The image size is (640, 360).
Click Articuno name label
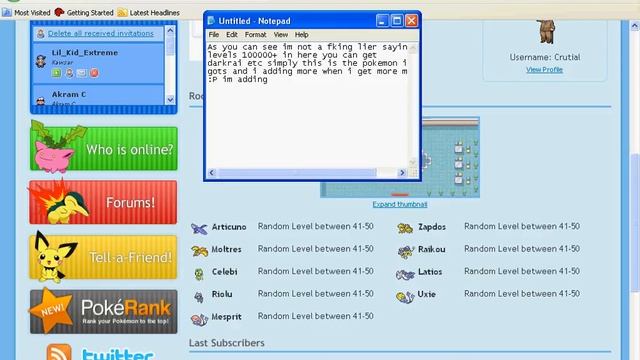[229, 227]
